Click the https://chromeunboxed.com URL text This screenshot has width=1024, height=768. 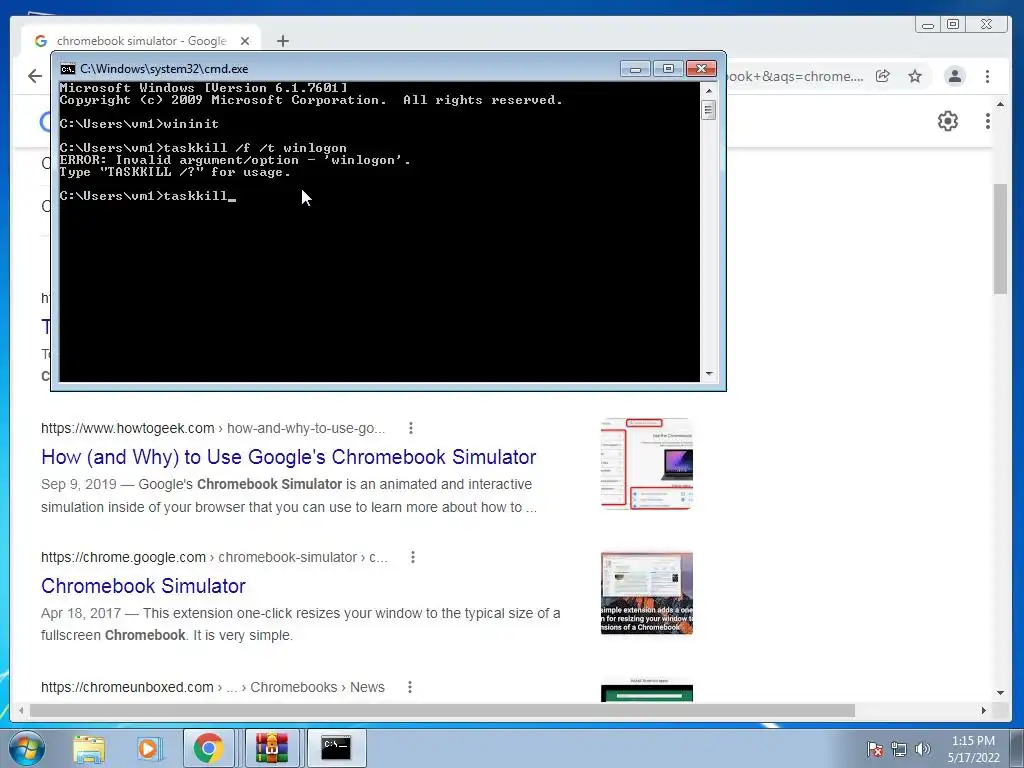127,687
